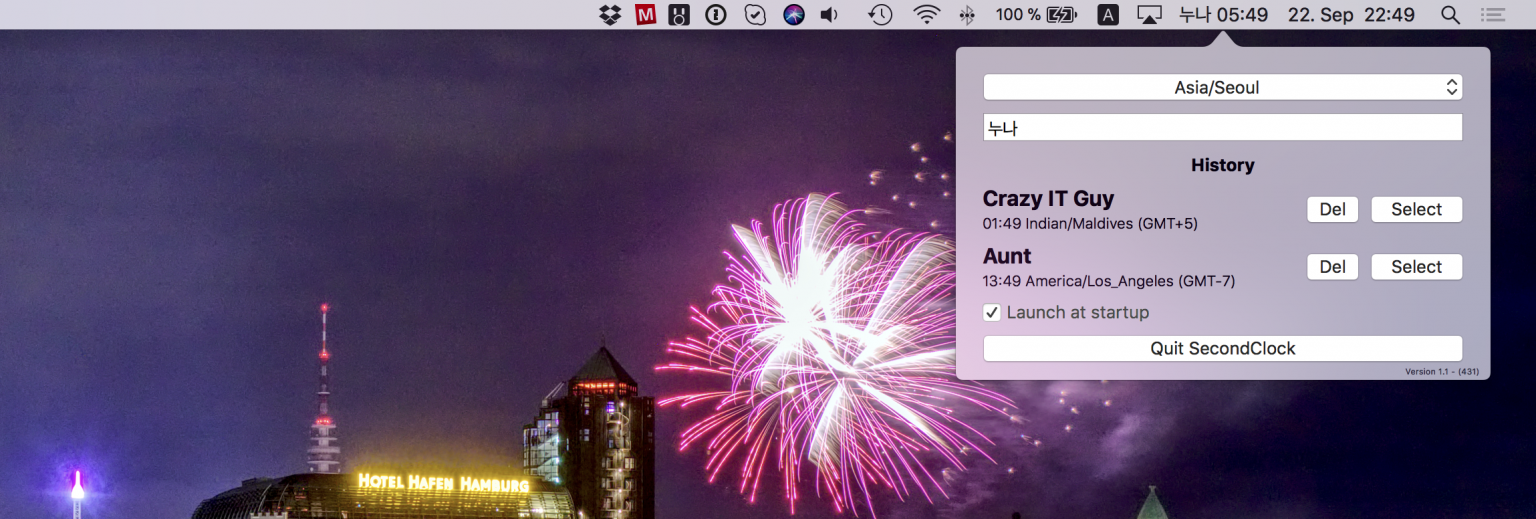Open Siri from the menu bar
1536x519 pixels.
pos(794,15)
